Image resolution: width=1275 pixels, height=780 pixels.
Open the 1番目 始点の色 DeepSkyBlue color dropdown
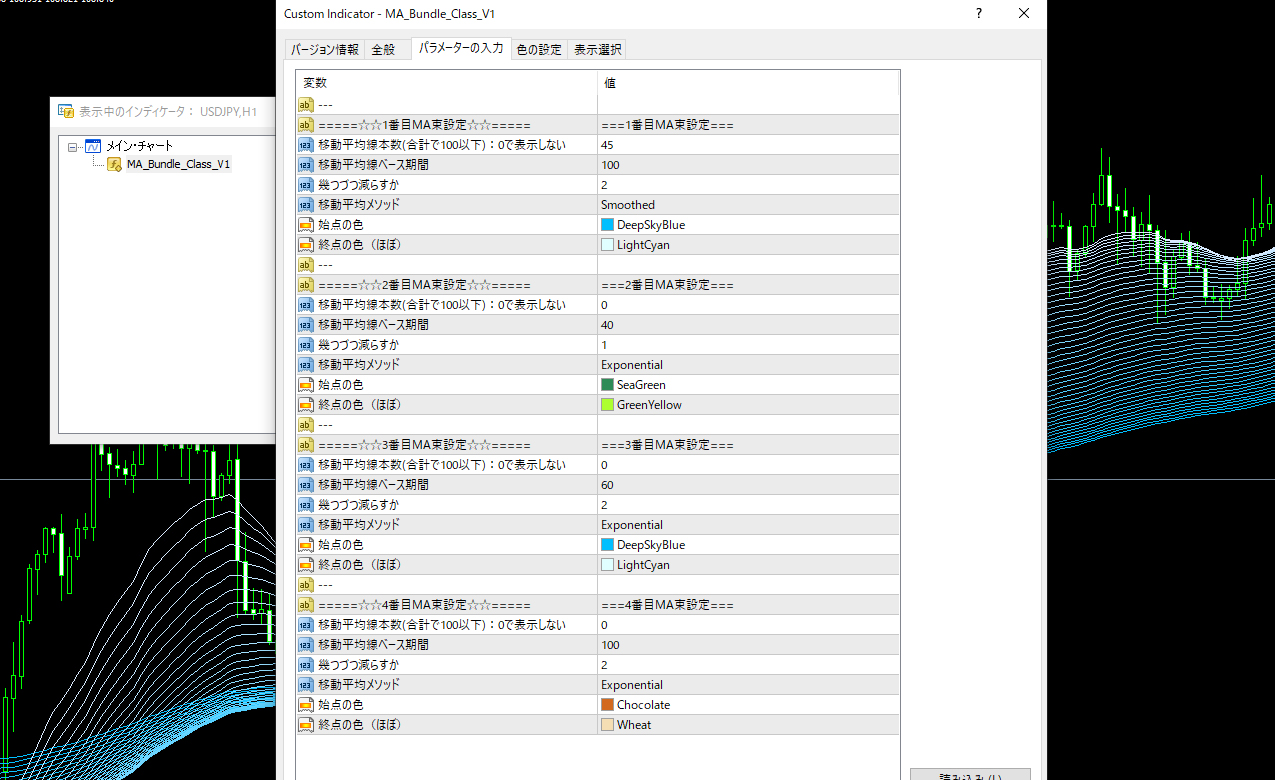748,225
